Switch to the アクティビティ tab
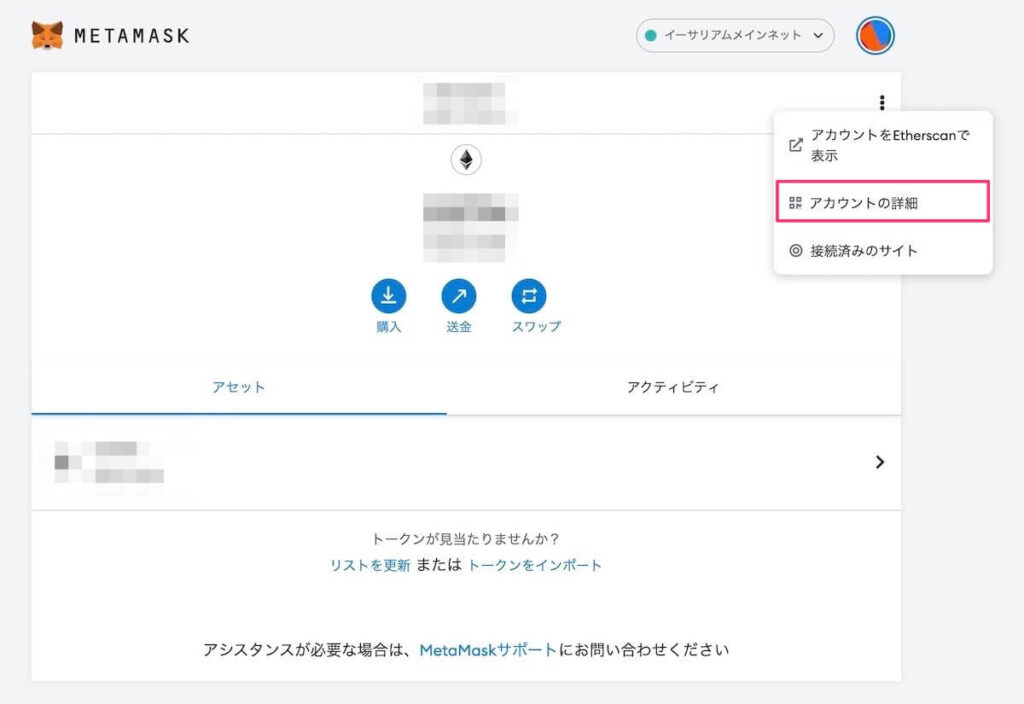1024x704 pixels. (673, 387)
